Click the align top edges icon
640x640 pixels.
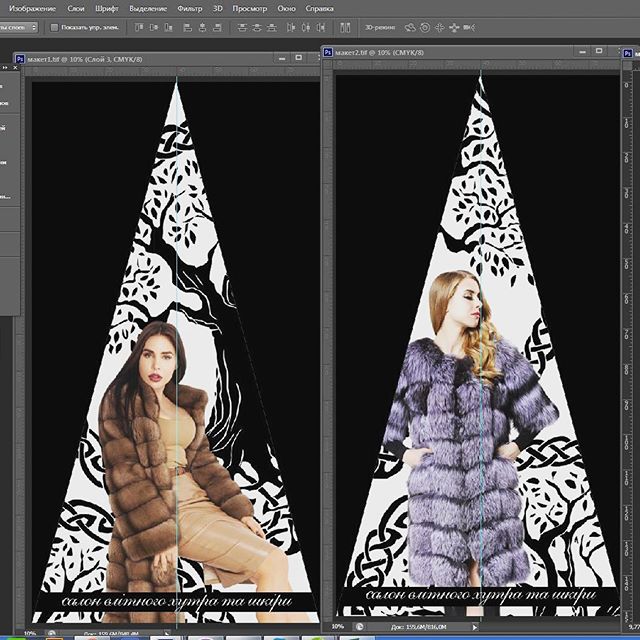139,28
